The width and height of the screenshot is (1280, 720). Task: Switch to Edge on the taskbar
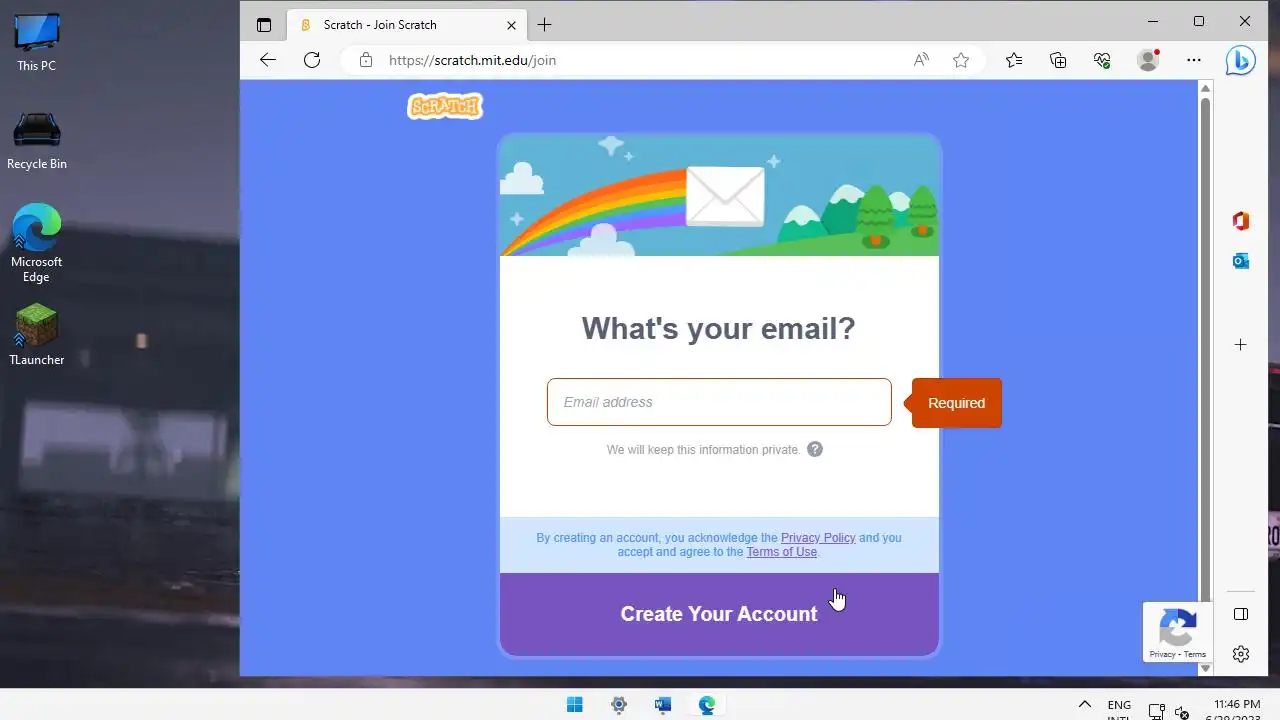point(707,705)
